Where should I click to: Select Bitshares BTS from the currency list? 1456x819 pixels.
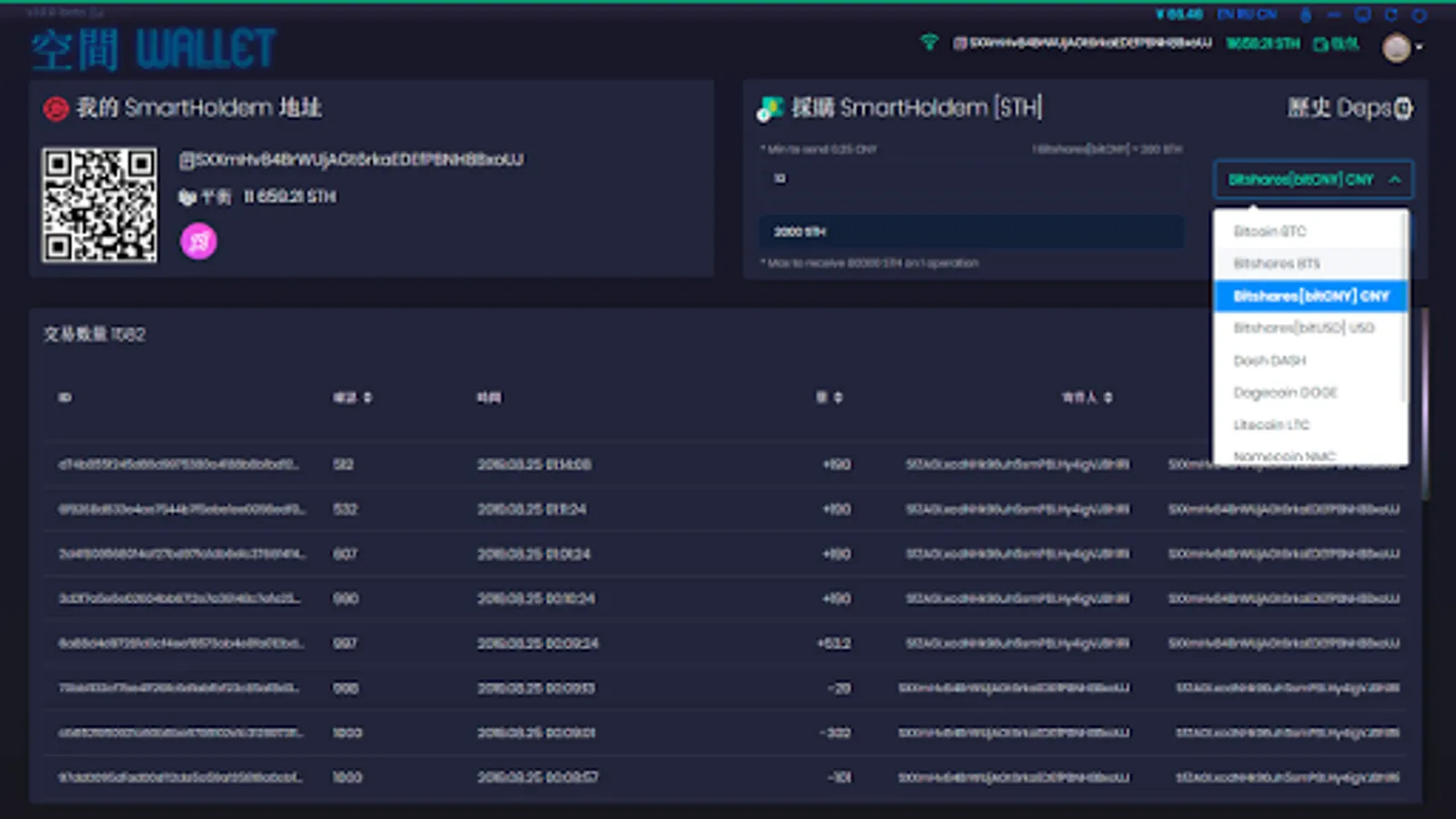[1310, 264]
